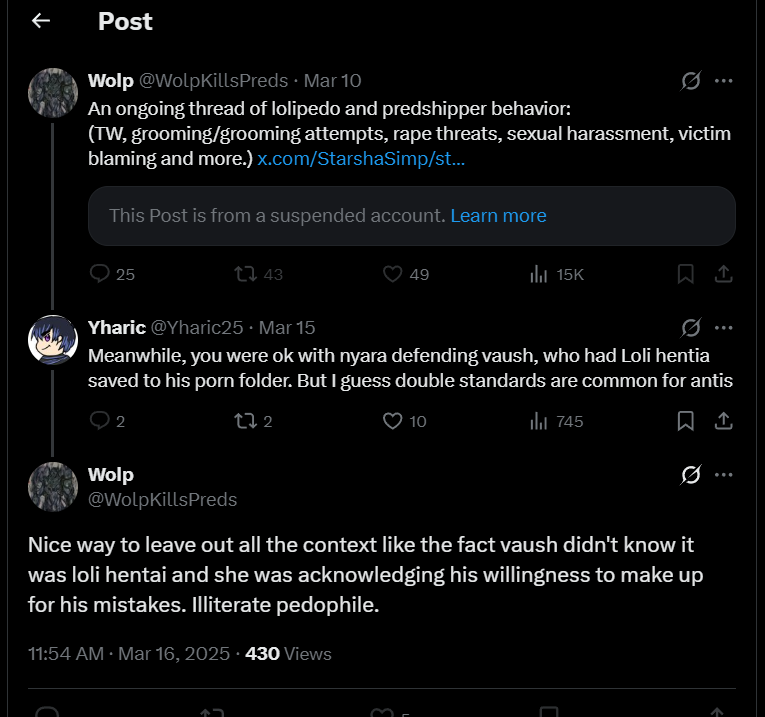The height and width of the screenshot is (717, 765).
Task: Open Yharic's profile avatar
Action: coord(53,340)
